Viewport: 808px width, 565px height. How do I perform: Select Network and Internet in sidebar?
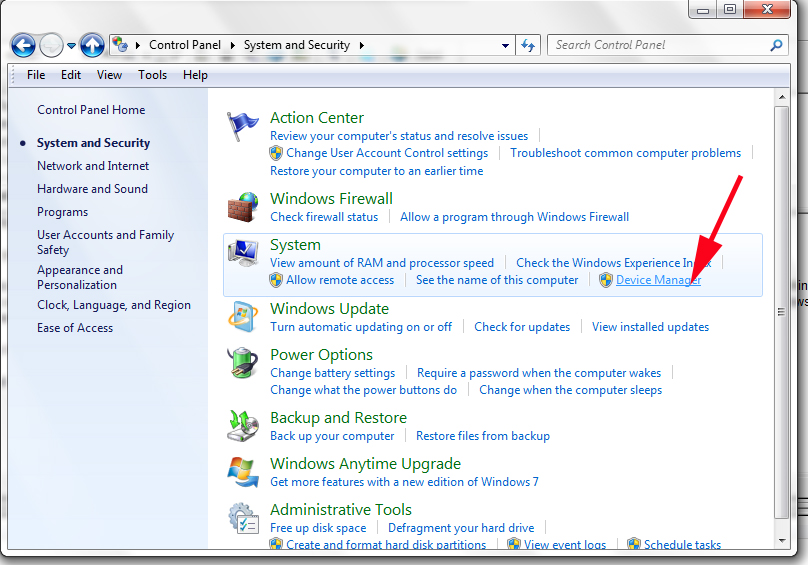tap(93, 166)
